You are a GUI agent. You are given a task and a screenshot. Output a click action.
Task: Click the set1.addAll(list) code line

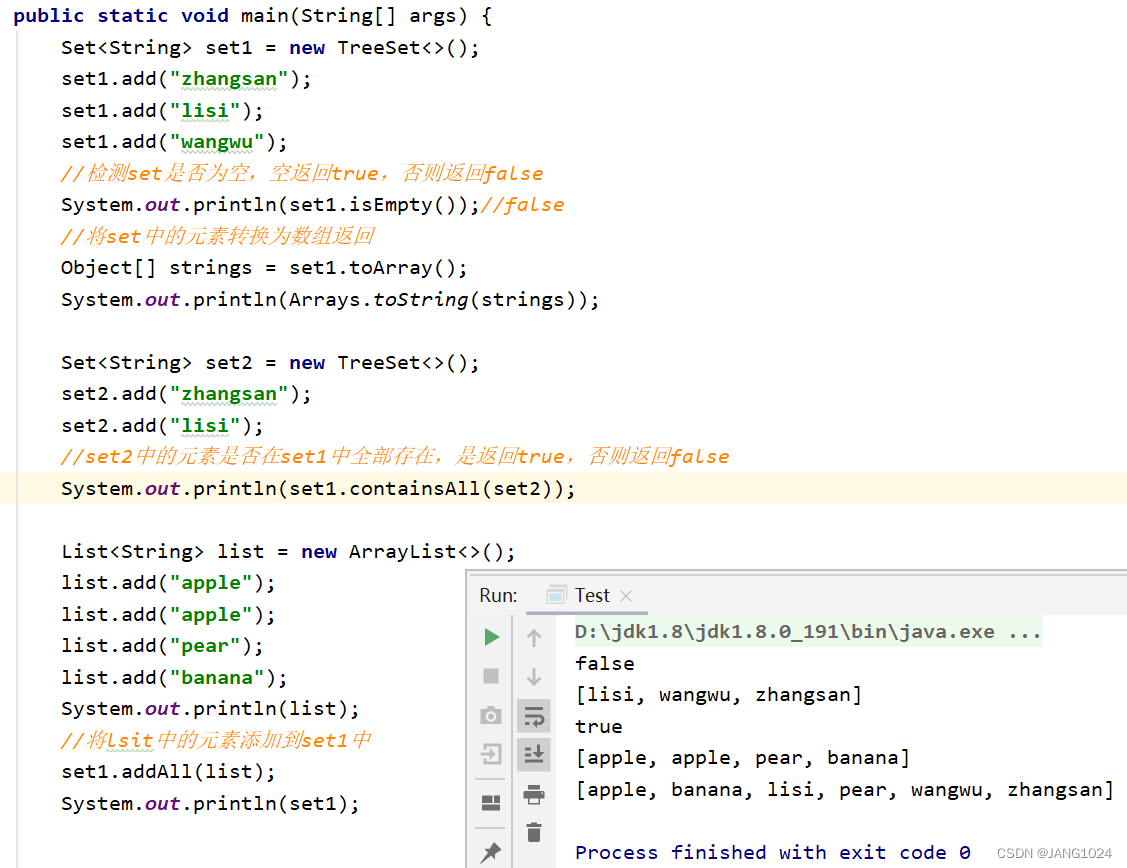(x=168, y=772)
